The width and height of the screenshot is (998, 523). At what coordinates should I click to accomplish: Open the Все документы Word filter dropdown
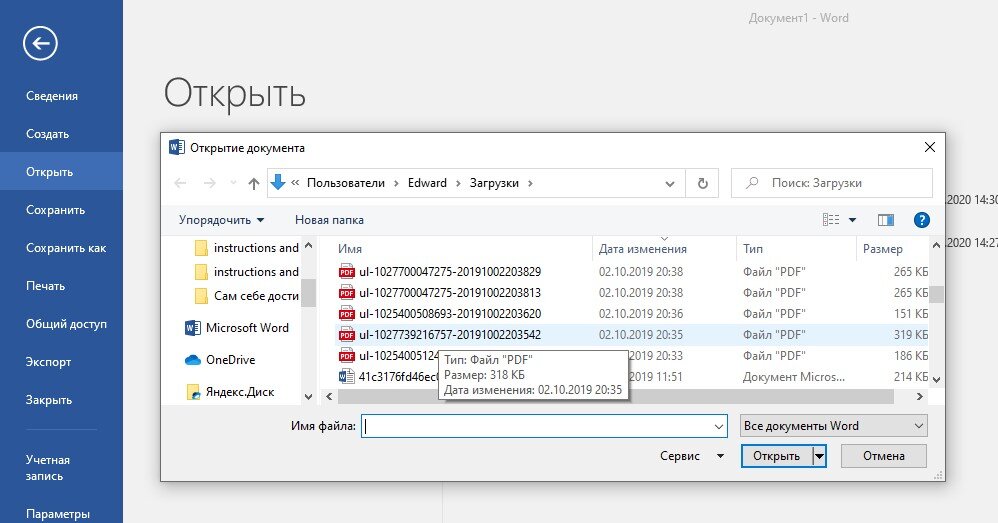coord(834,426)
